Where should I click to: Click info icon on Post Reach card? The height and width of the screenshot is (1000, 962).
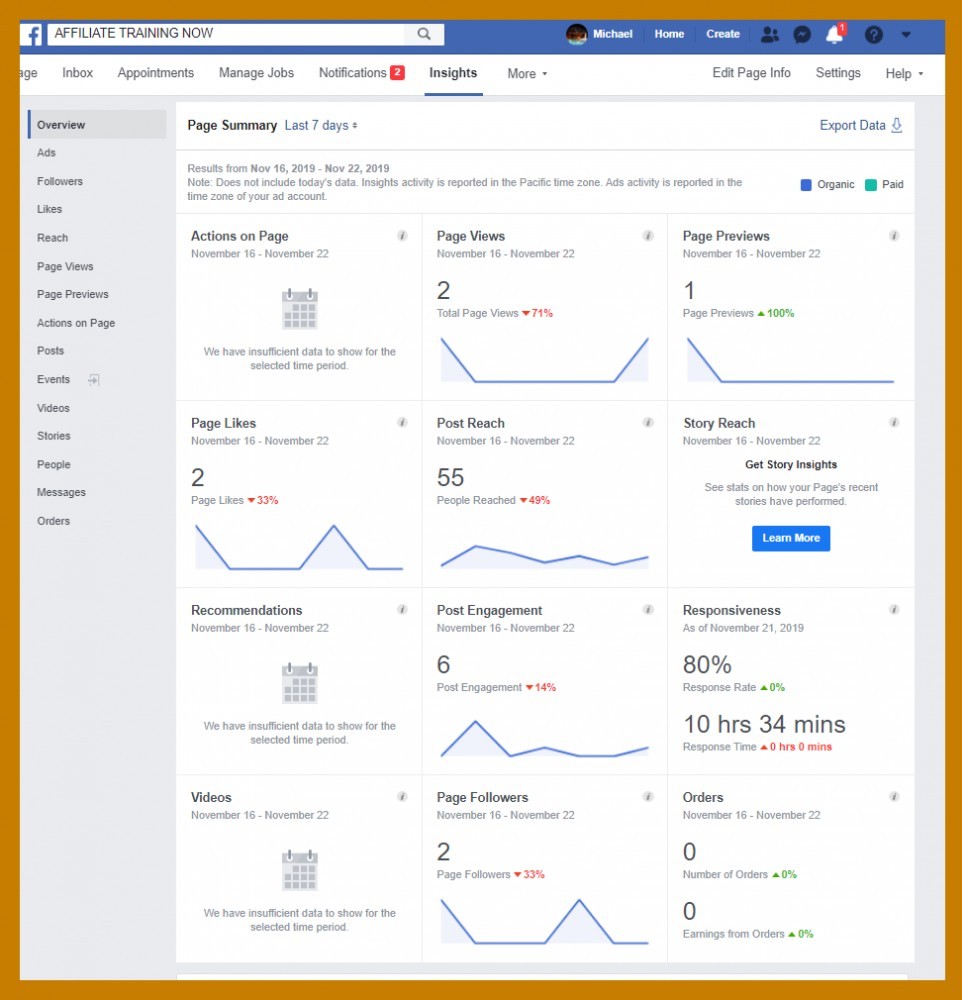pos(648,422)
